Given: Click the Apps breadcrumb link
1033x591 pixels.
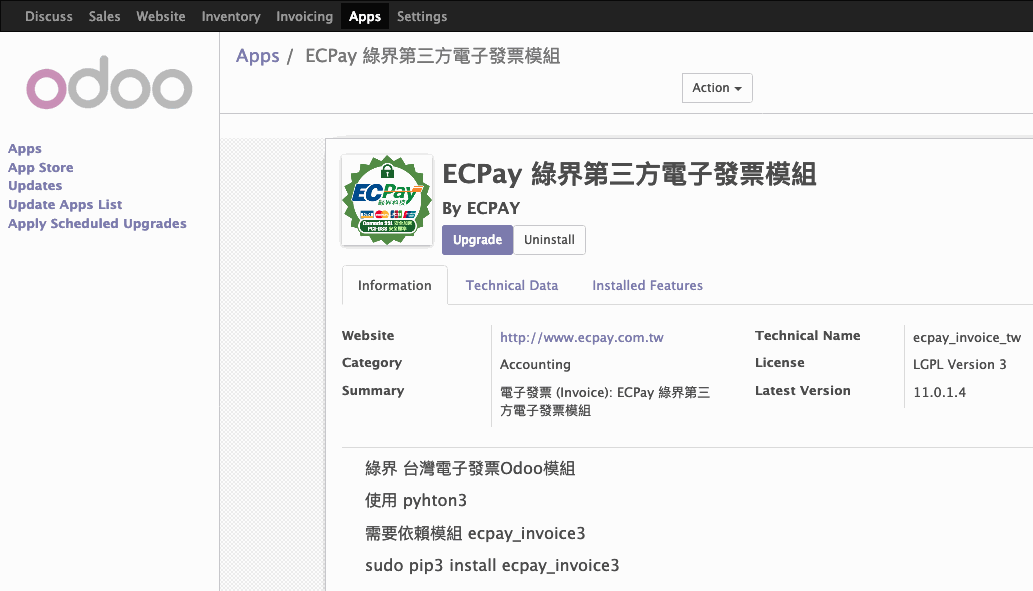Looking at the screenshot, I should tap(258, 56).
